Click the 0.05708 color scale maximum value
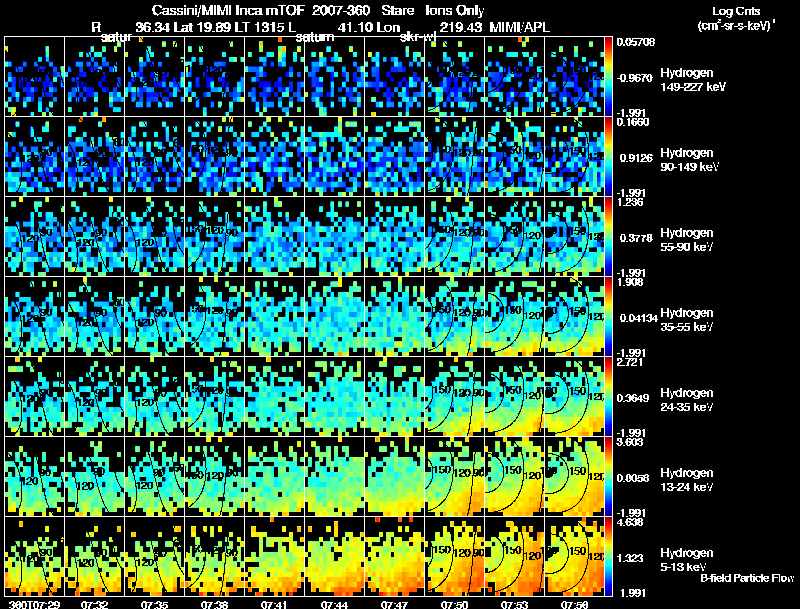 coord(635,42)
